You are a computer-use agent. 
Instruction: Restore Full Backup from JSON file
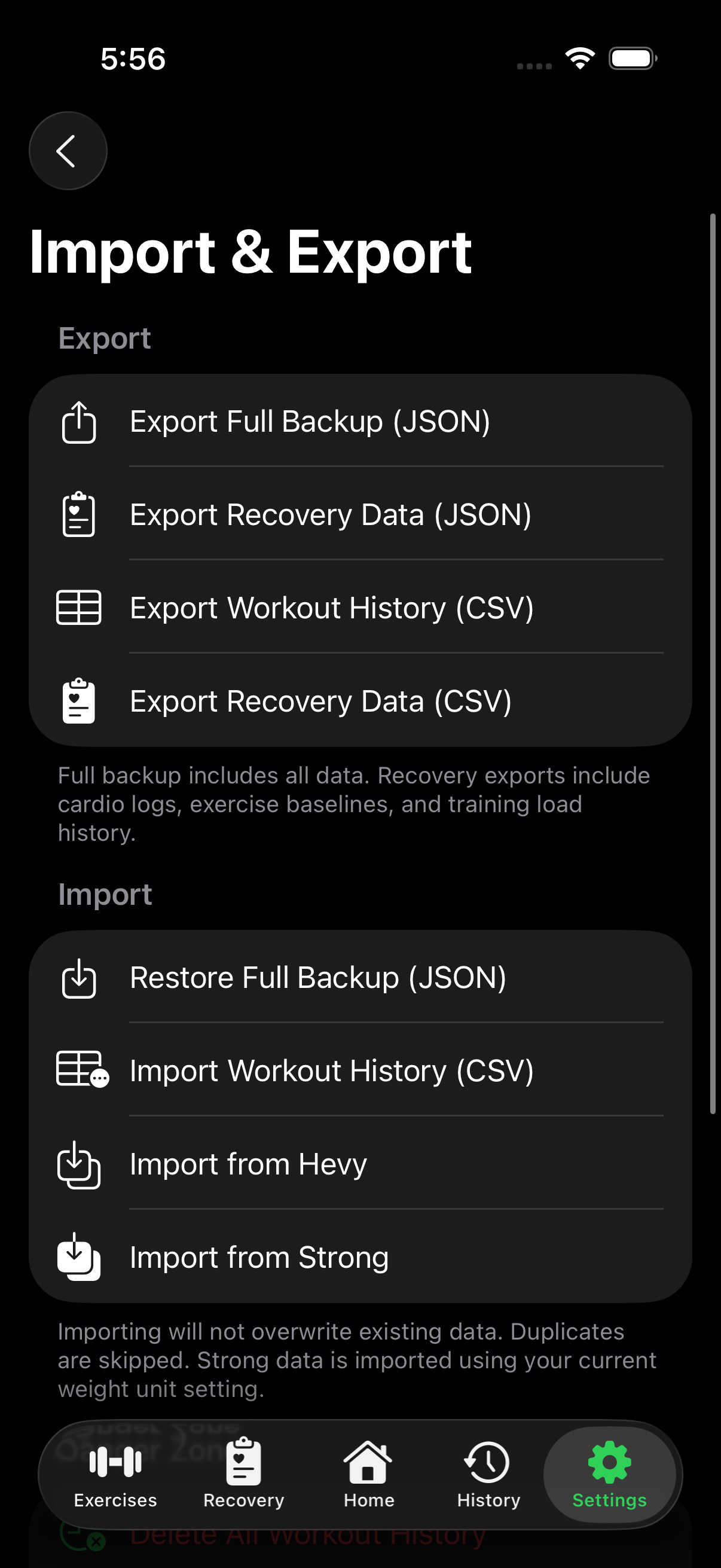point(317,978)
